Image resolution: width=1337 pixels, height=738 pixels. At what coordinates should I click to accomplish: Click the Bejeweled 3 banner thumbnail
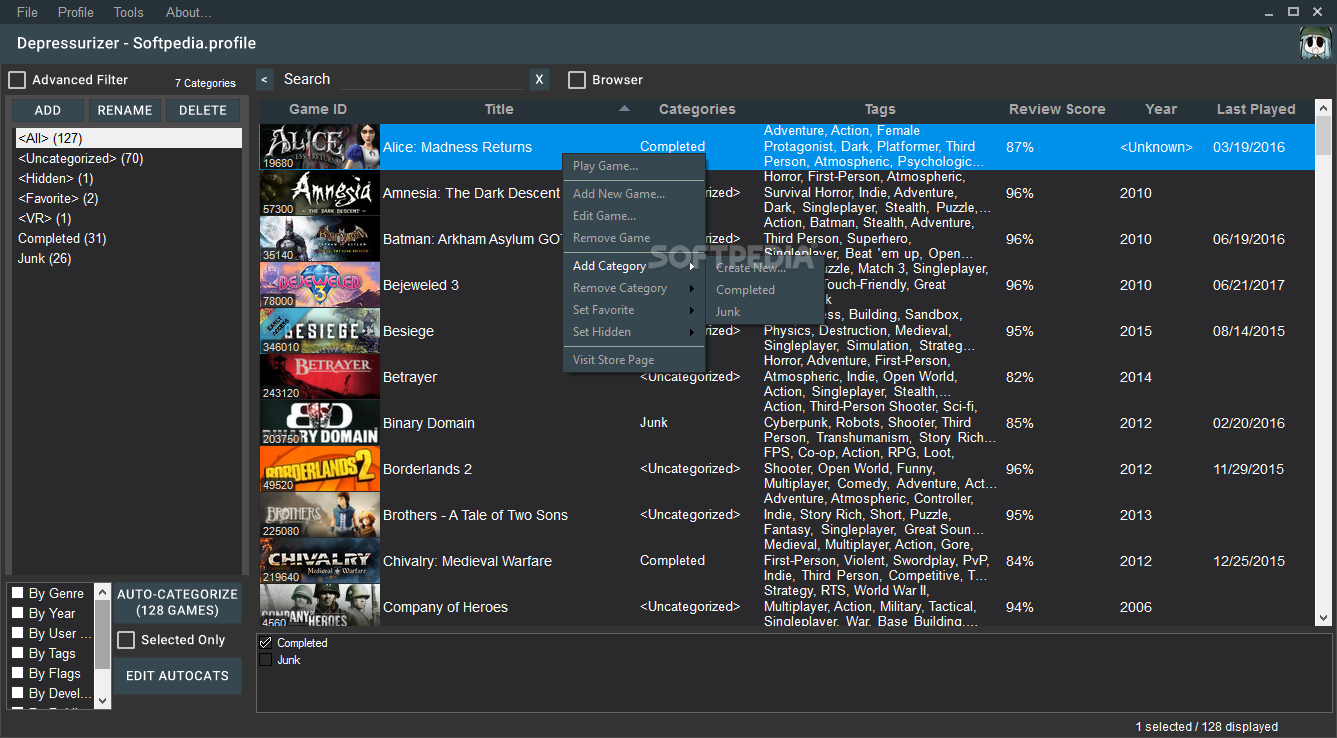(320, 285)
